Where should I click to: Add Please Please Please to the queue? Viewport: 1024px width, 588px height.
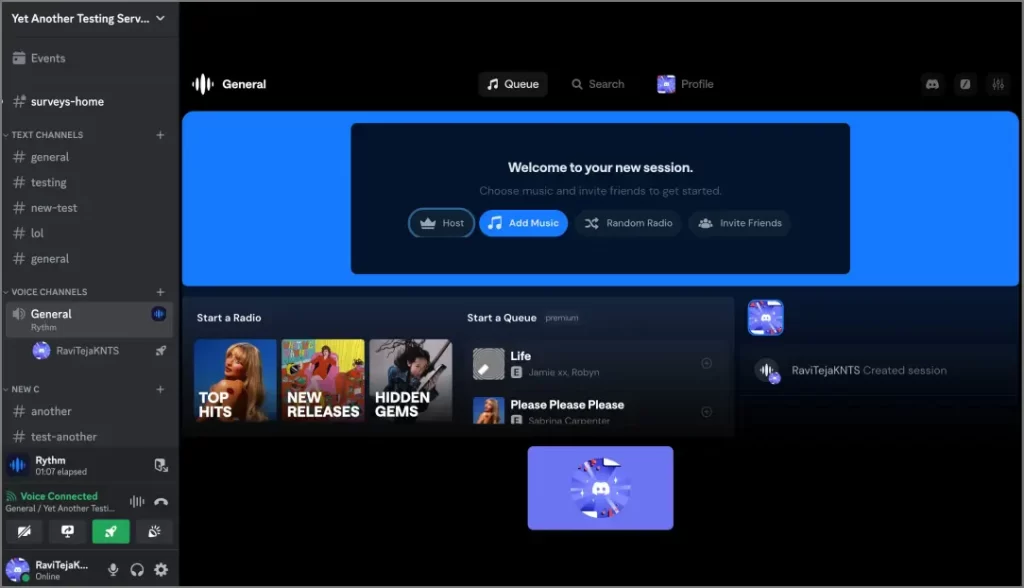707,412
